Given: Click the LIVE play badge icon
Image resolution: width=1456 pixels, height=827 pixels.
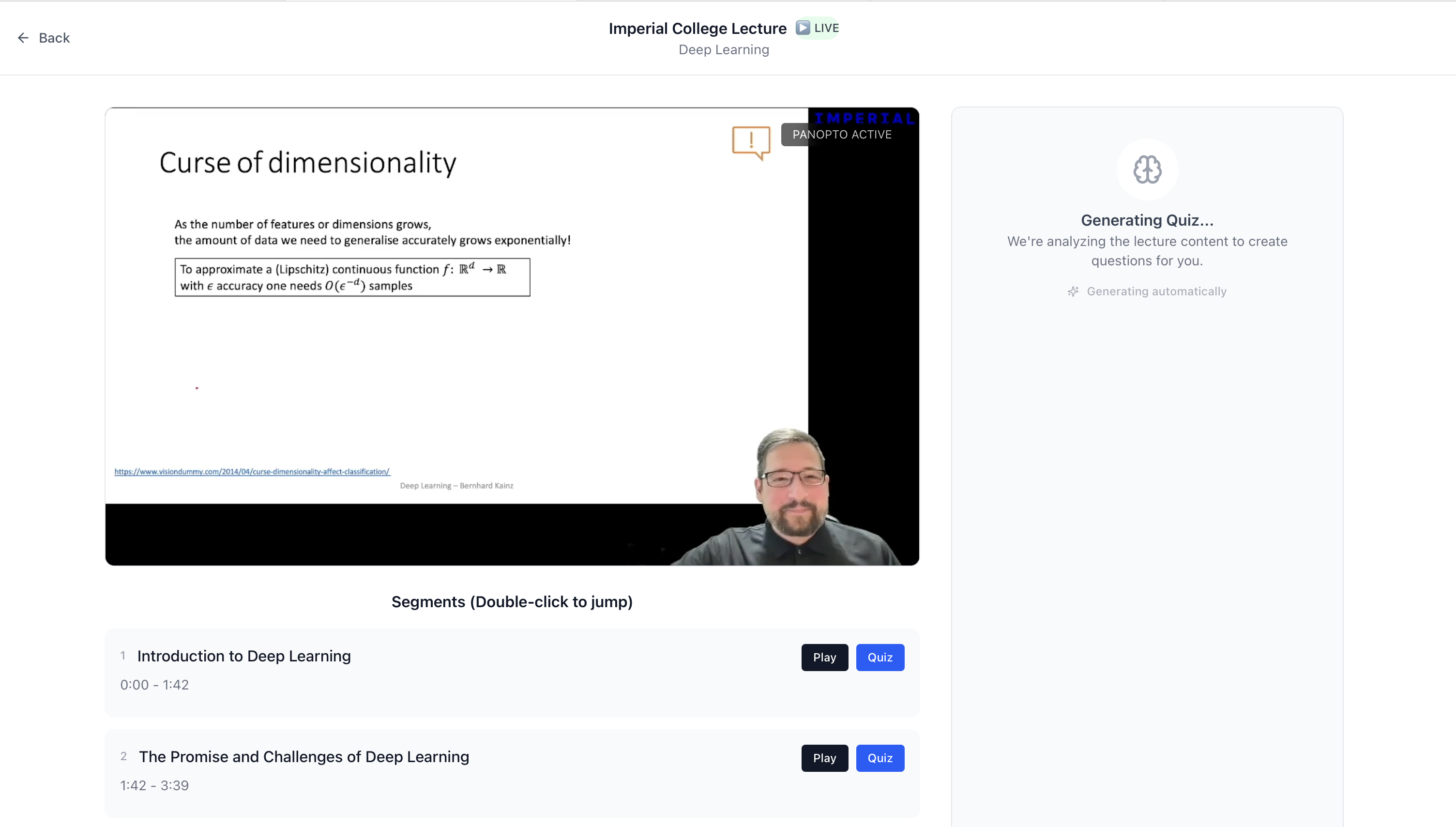Looking at the screenshot, I should click(803, 27).
